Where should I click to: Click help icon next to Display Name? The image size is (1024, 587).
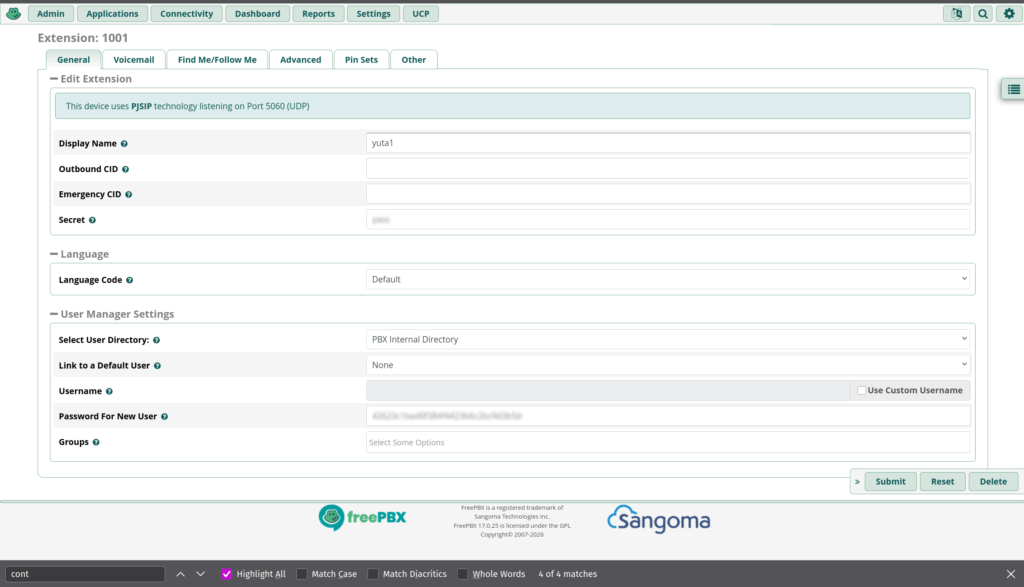124,144
